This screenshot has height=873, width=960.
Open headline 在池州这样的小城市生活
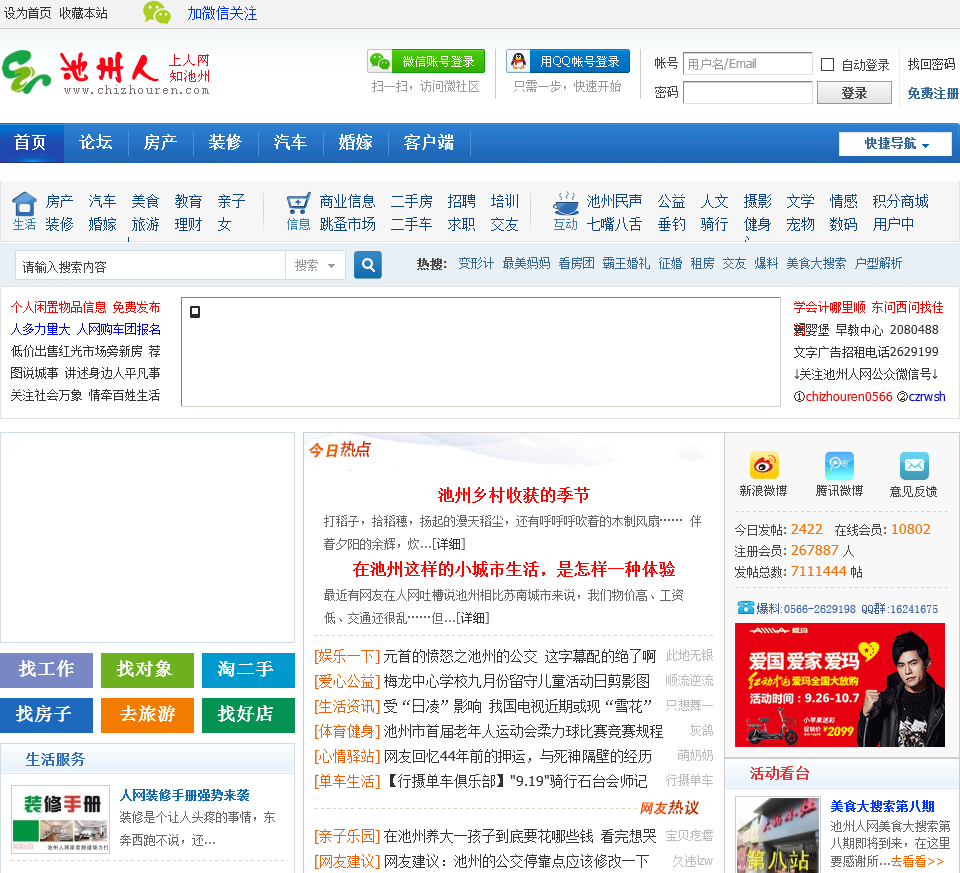pos(513,569)
